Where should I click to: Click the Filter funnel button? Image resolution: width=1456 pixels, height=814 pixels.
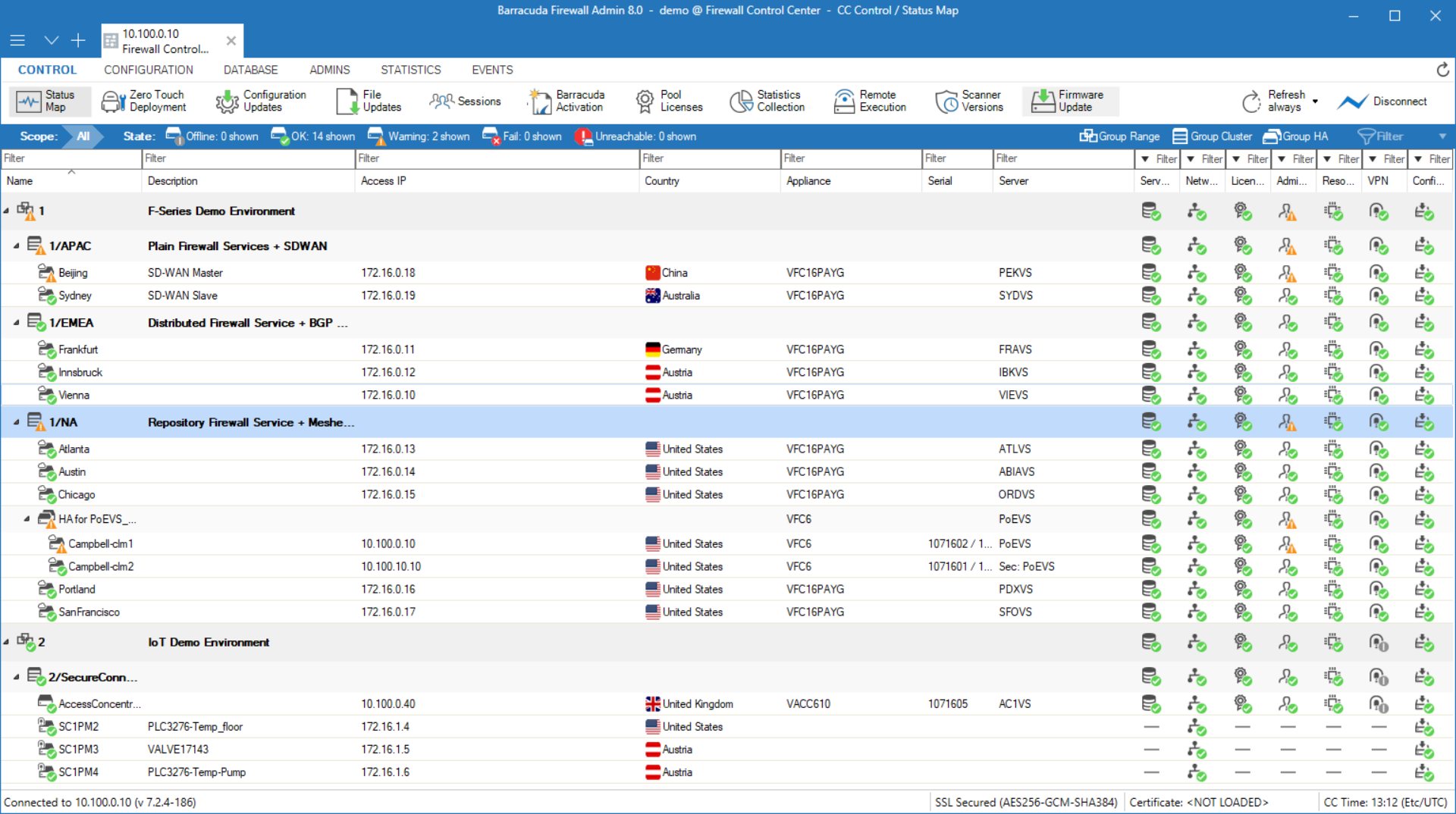(1380, 136)
